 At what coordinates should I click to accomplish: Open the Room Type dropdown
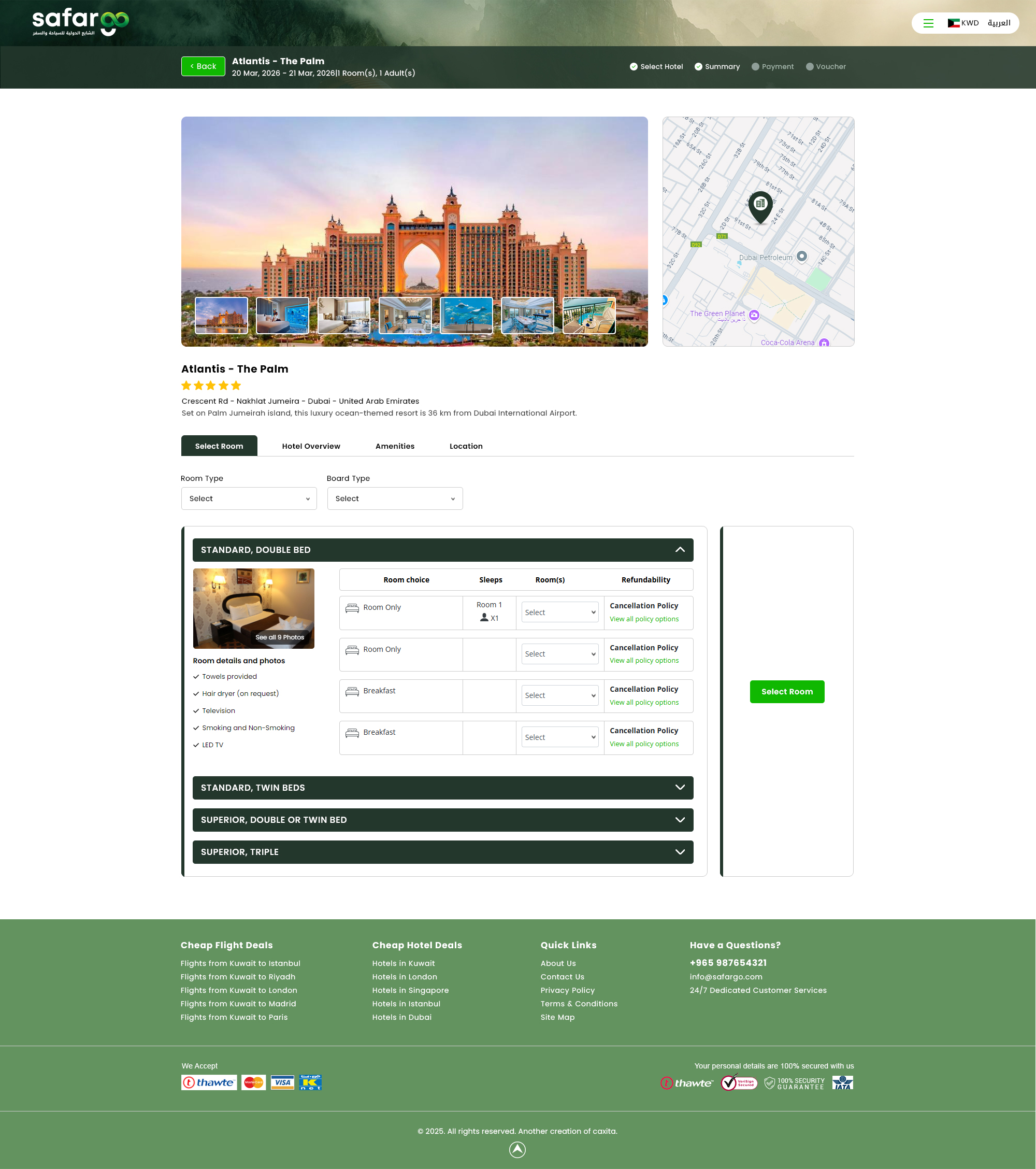pyautogui.click(x=249, y=498)
